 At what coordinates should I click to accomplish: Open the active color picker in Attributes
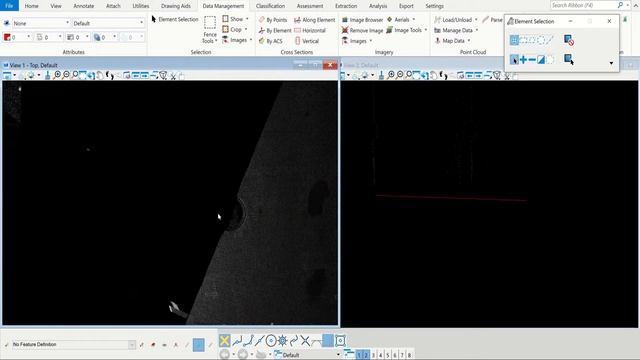point(17,37)
